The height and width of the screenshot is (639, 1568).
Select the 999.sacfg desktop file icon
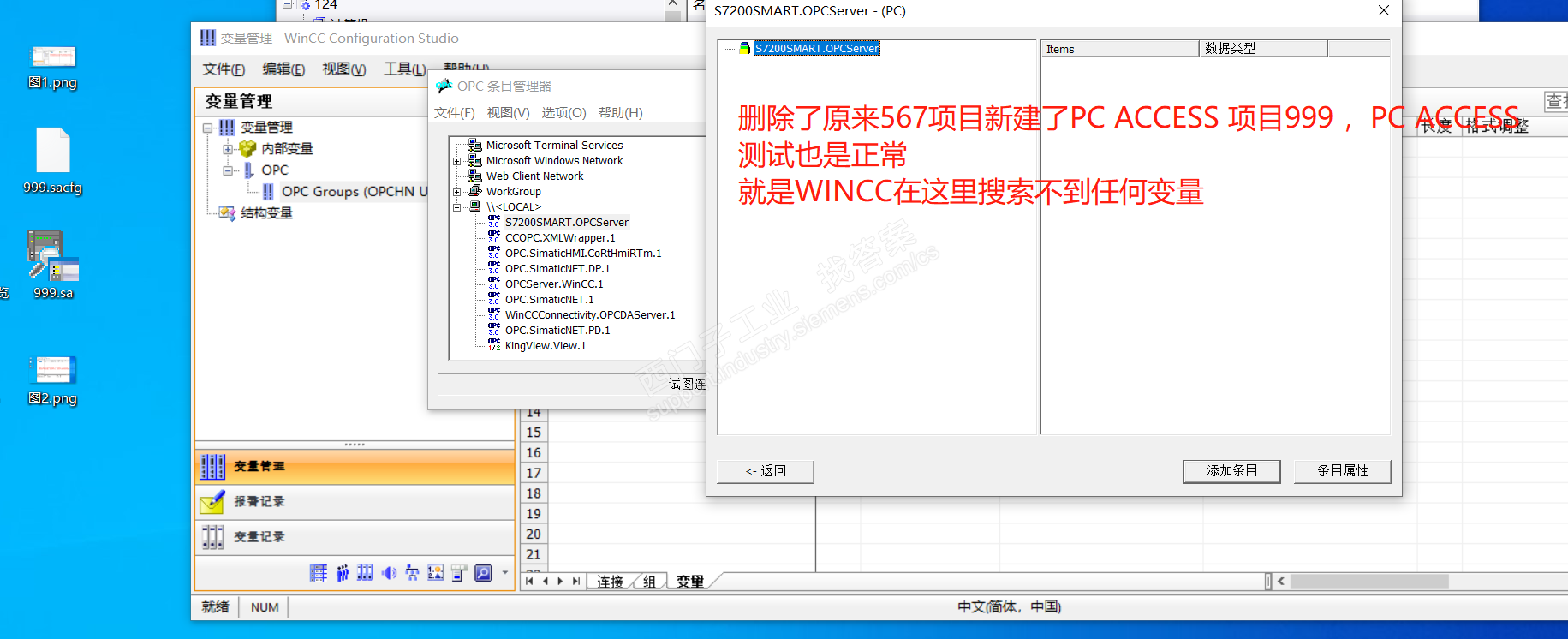point(53,161)
